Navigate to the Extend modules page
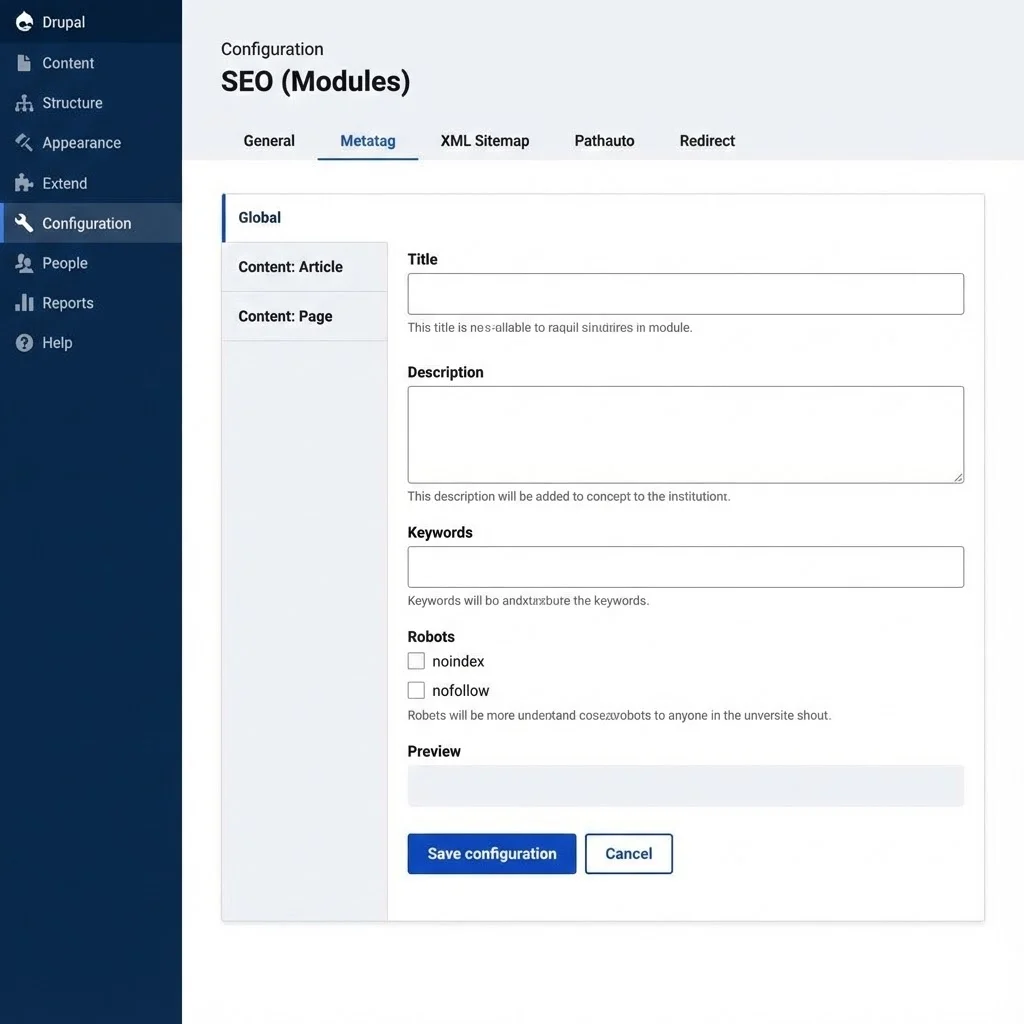1024x1024 pixels. [63, 182]
